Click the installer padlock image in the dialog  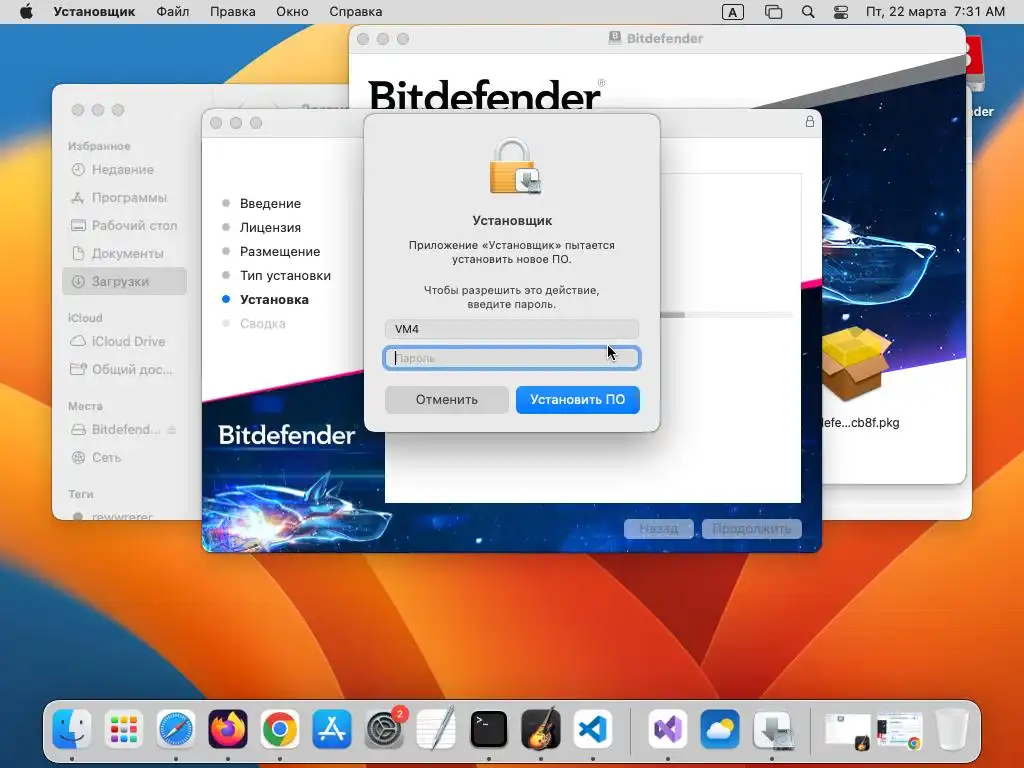(515, 167)
